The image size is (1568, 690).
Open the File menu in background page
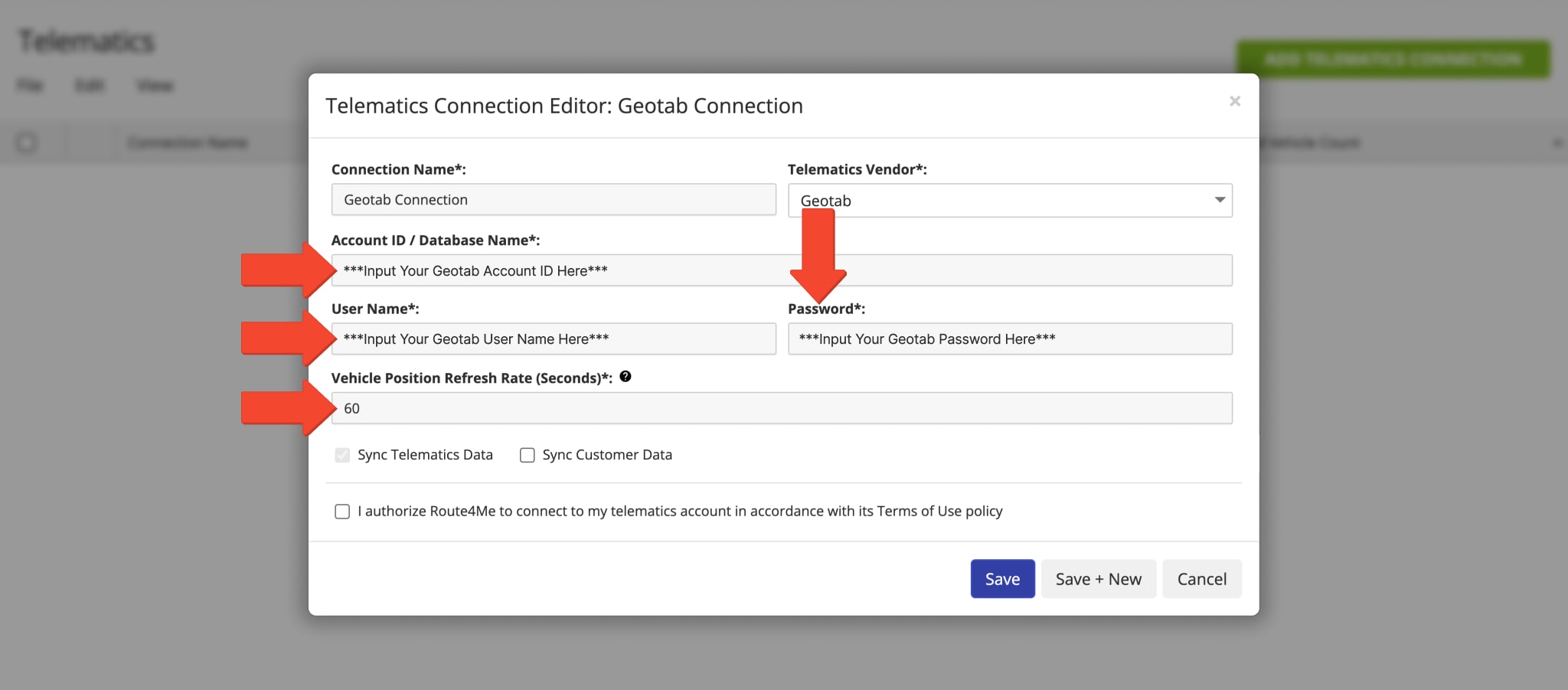coord(30,85)
